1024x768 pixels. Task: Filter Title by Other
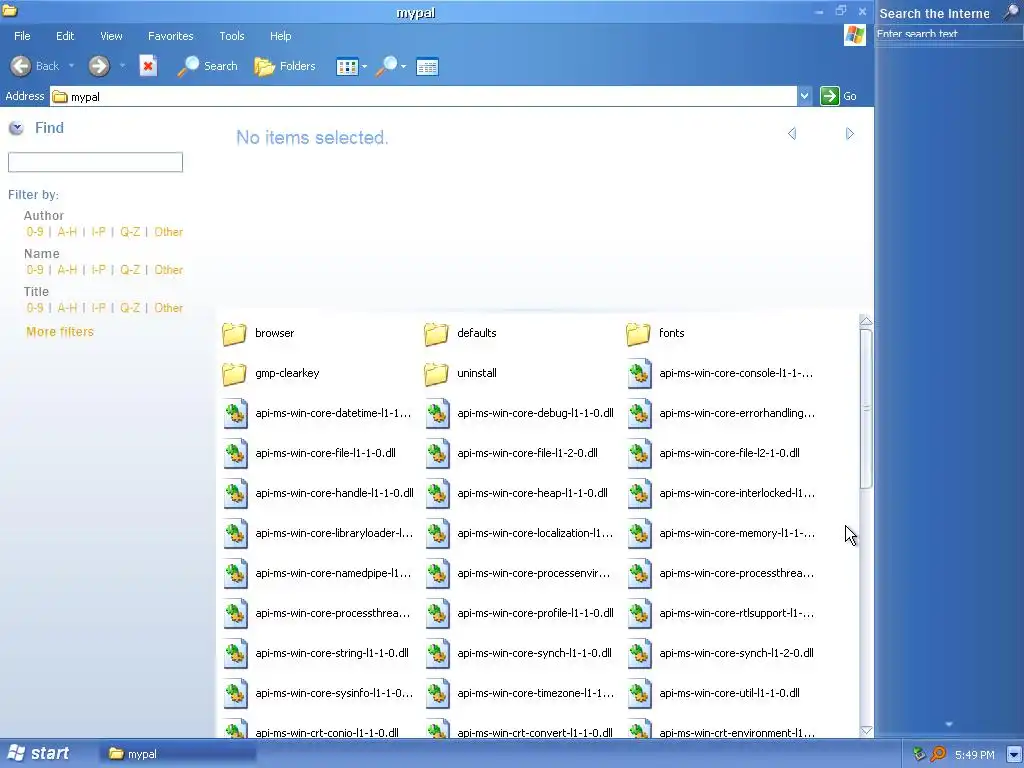pyautogui.click(x=168, y=308)
